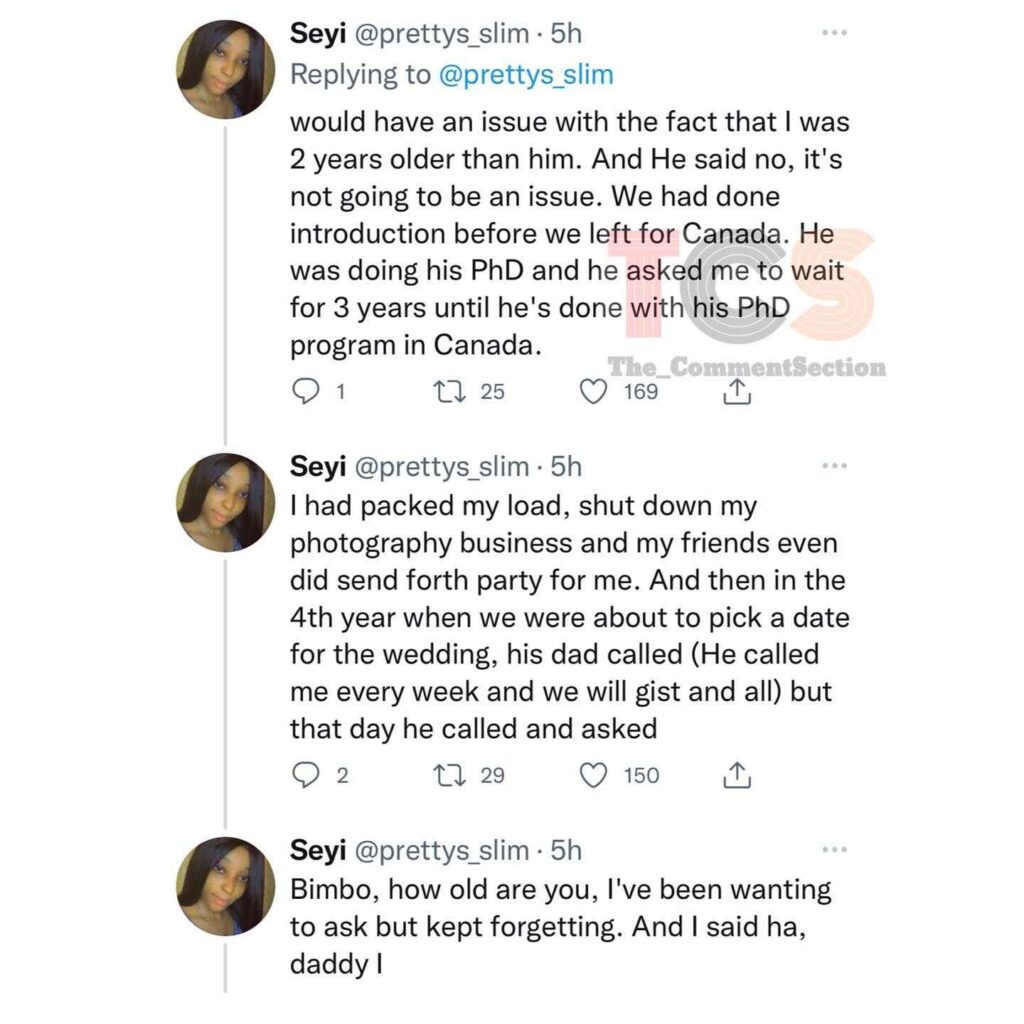Share the photography business tweet

(736, 775)
